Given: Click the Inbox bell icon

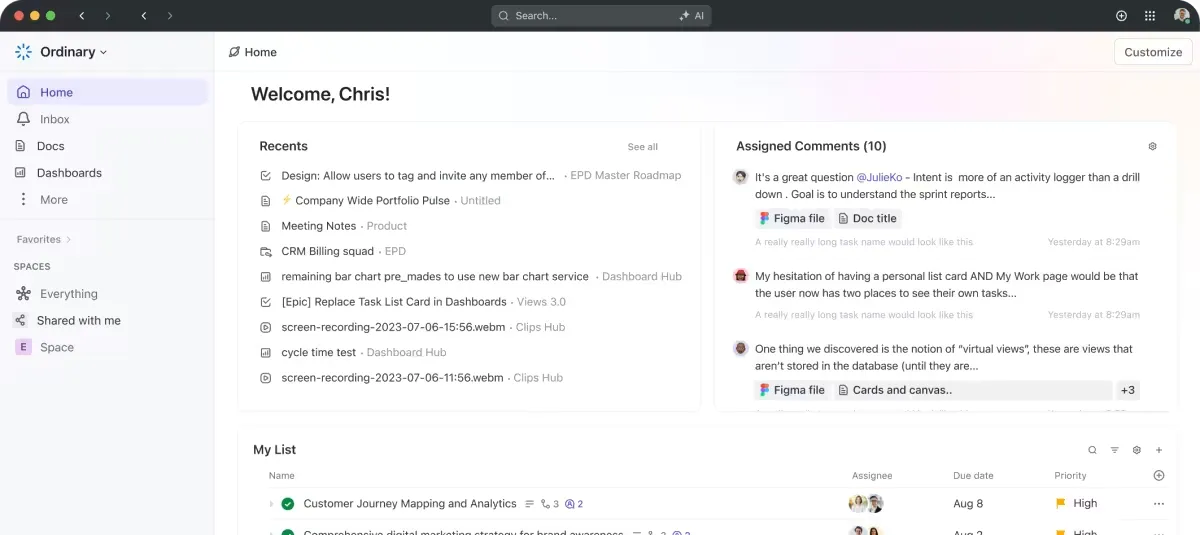Looking at the screenshot, I should 23,119.
